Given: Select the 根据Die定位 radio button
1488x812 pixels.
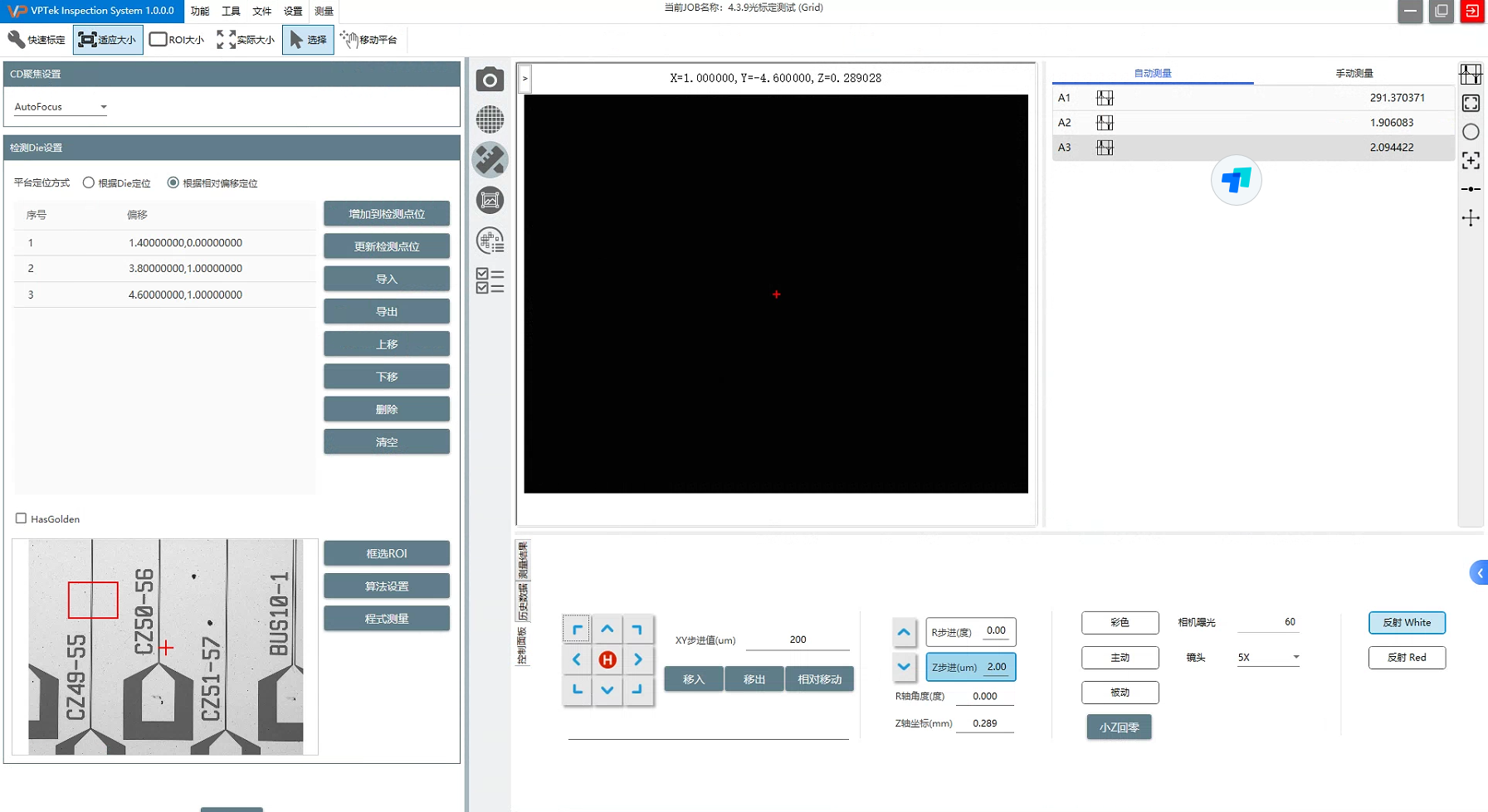Looking at the screenshot, I should click(89, 182).
